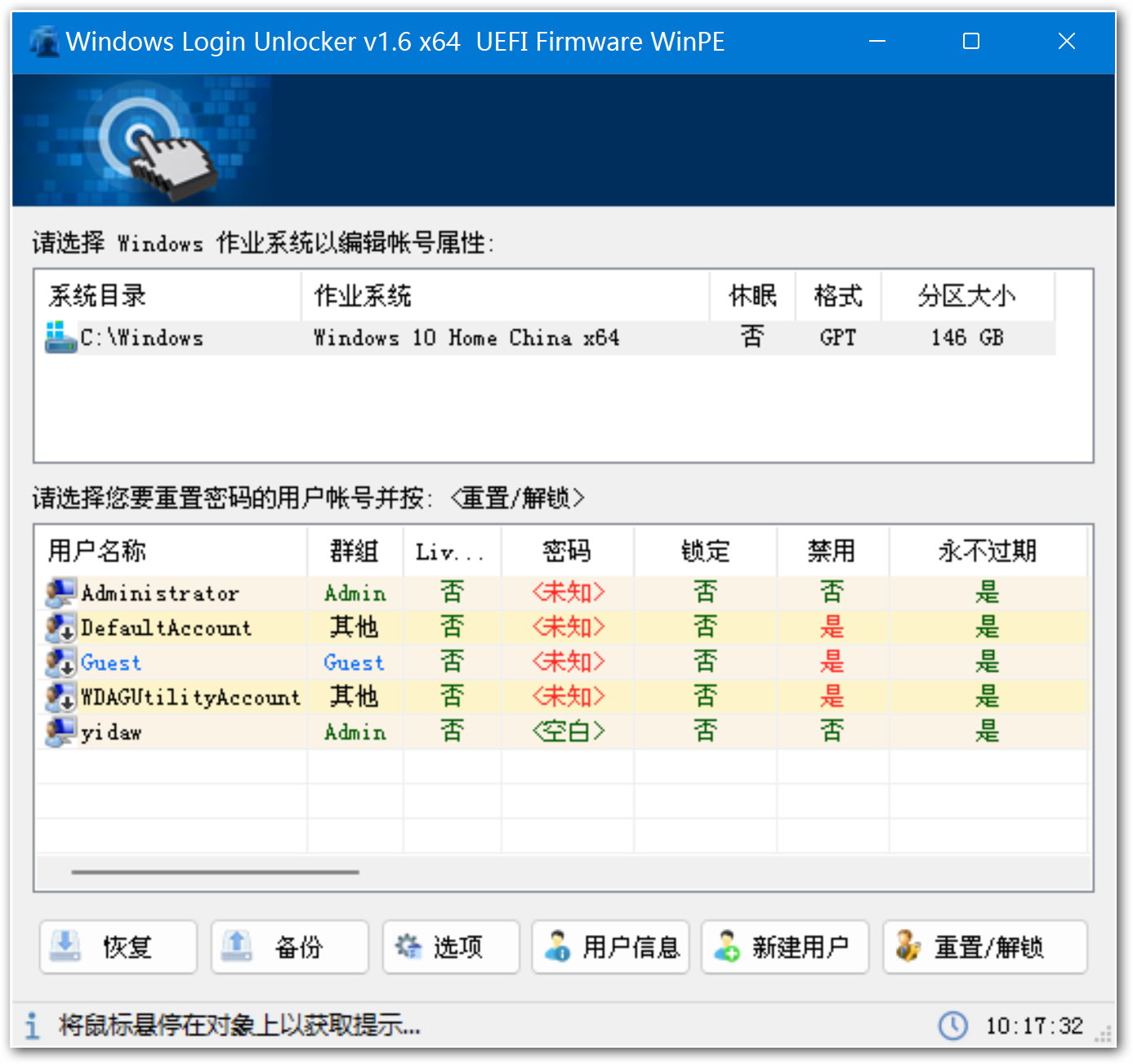Click Windows 10 Home China x64 cell
The width and height of the screenshot is (1133, 1064).
point(466,338)
